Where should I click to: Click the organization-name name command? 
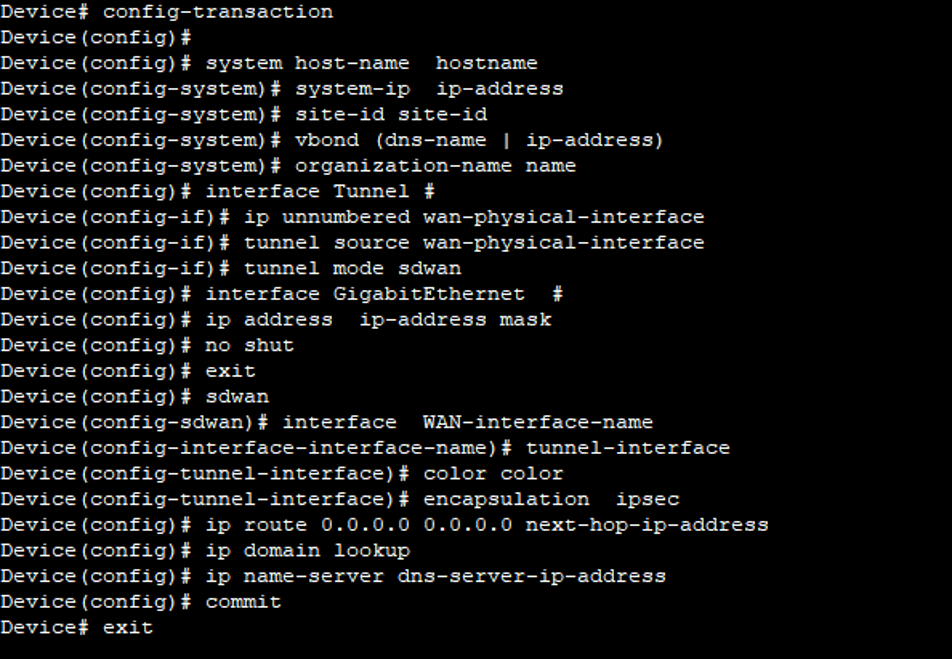point(435,166)
